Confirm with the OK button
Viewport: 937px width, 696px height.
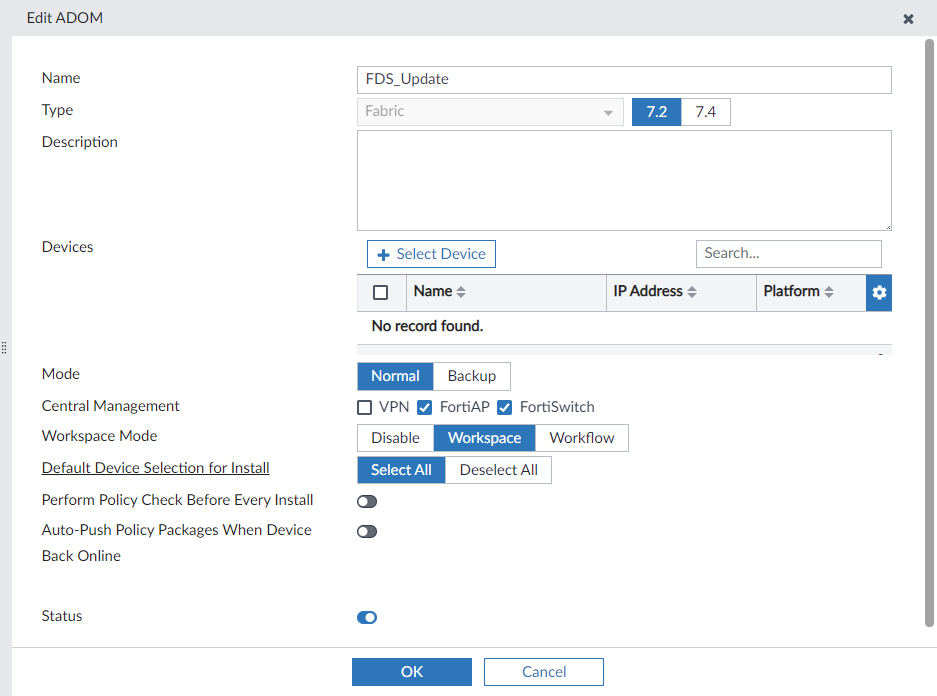(x=412, y=672)
